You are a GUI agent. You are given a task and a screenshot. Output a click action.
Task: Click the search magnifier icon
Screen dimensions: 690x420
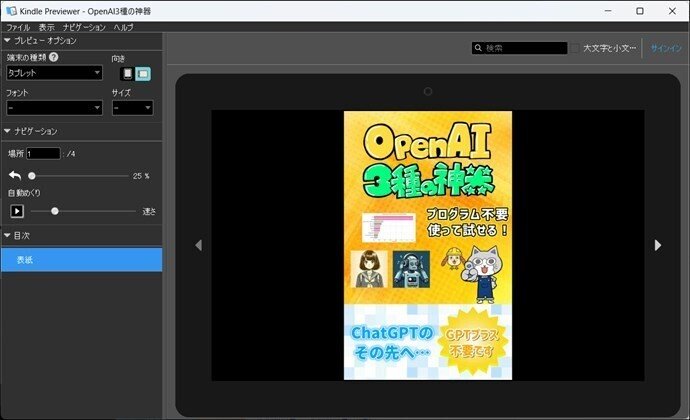click(478, 48)
